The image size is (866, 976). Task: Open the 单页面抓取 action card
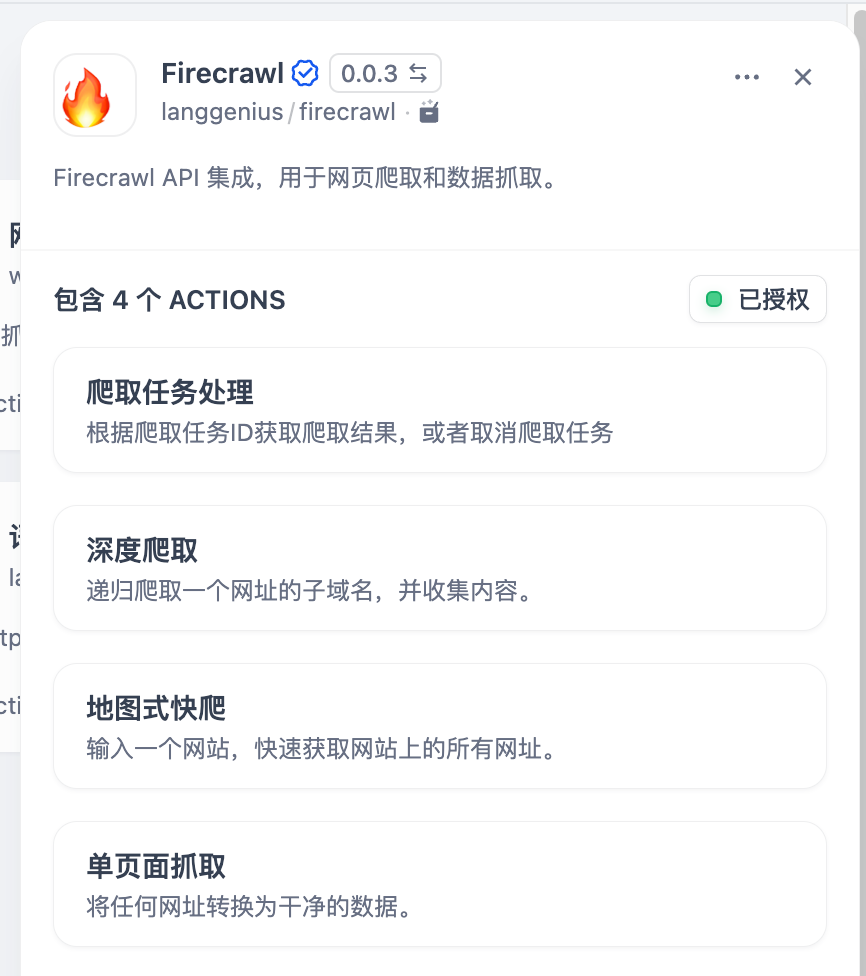click(x=440, y=884)
